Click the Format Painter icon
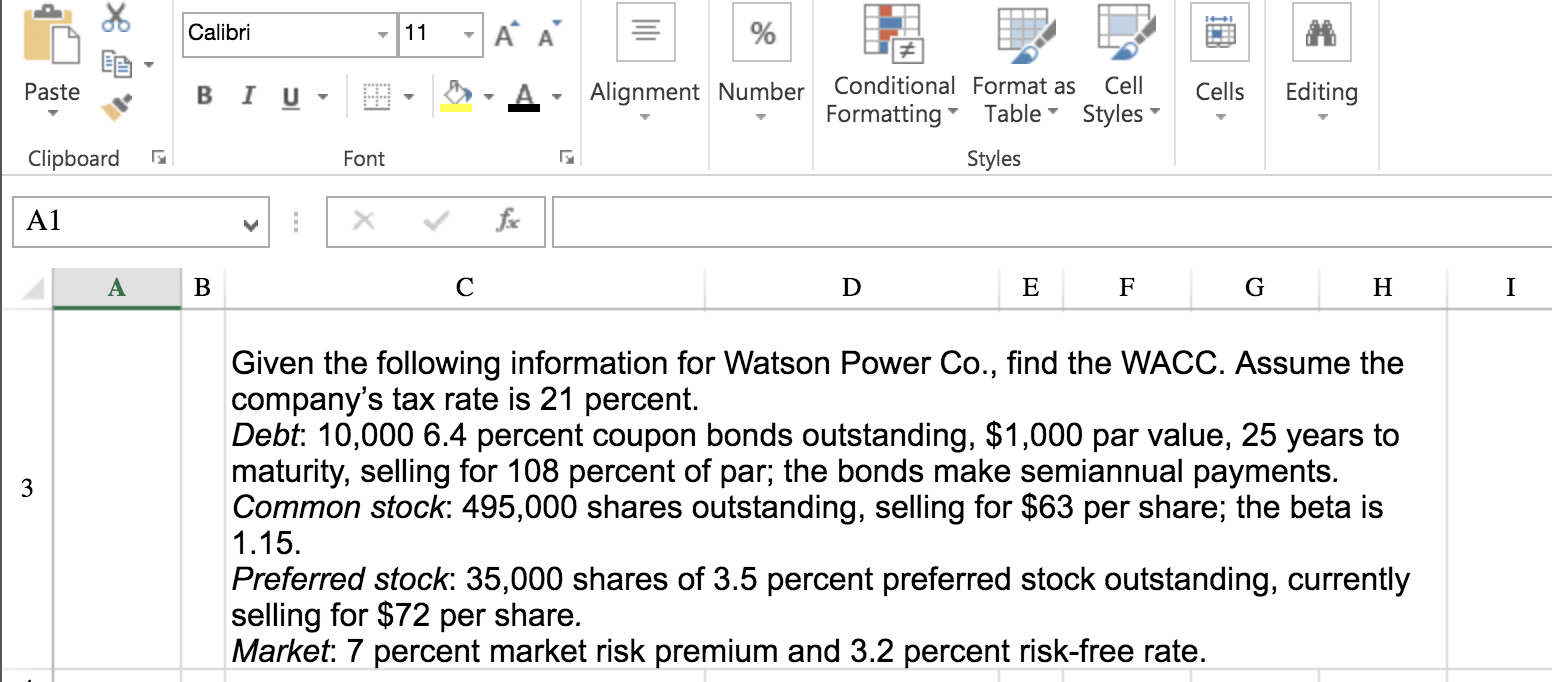Image resolution: width=1552 pixels, height=682 pixels. tap(113, 106)
